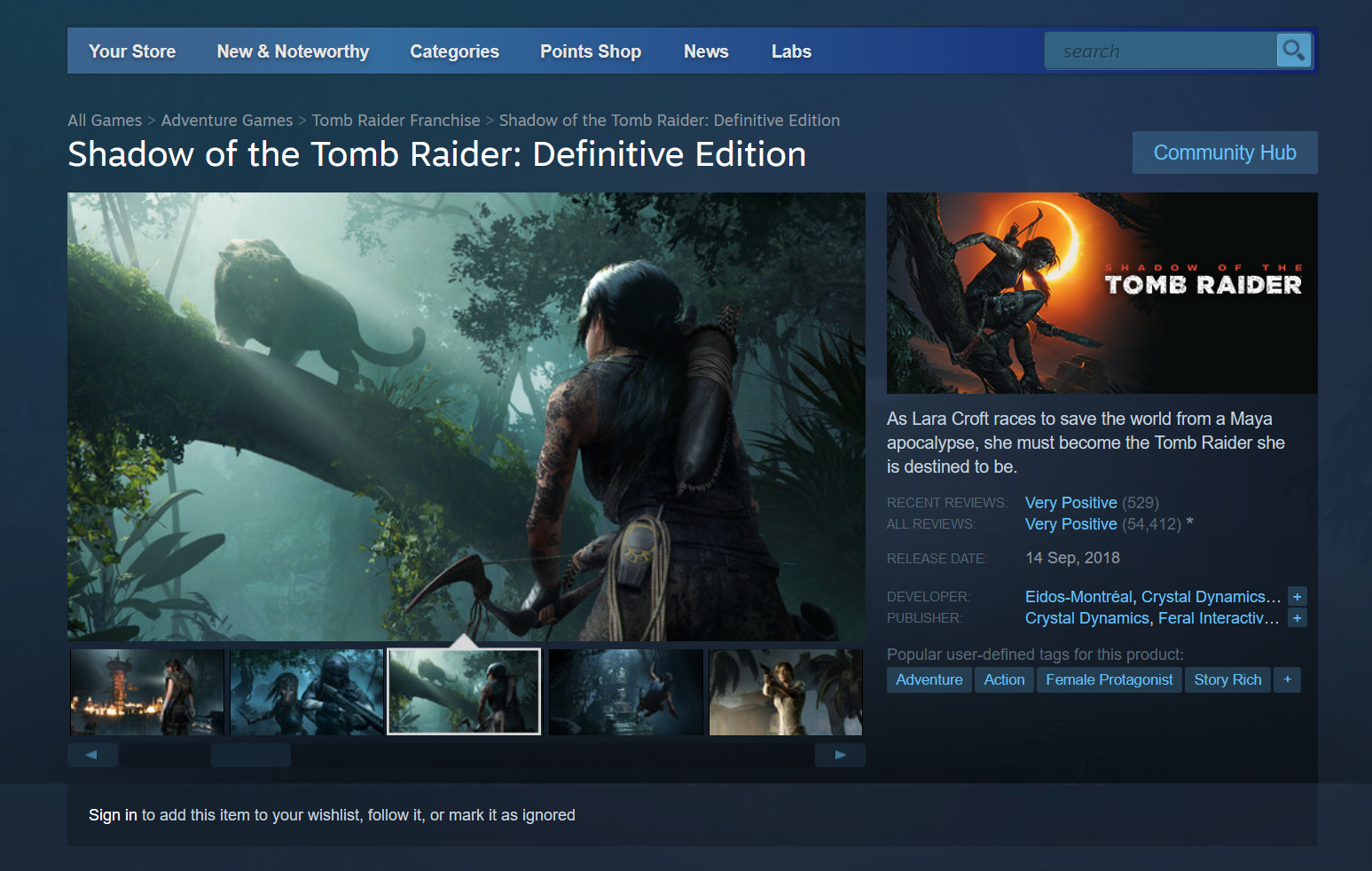This screenshot has height=871, width=1372.
Task: Go to the Points Shop tab
Action: [x=591, y=51]
